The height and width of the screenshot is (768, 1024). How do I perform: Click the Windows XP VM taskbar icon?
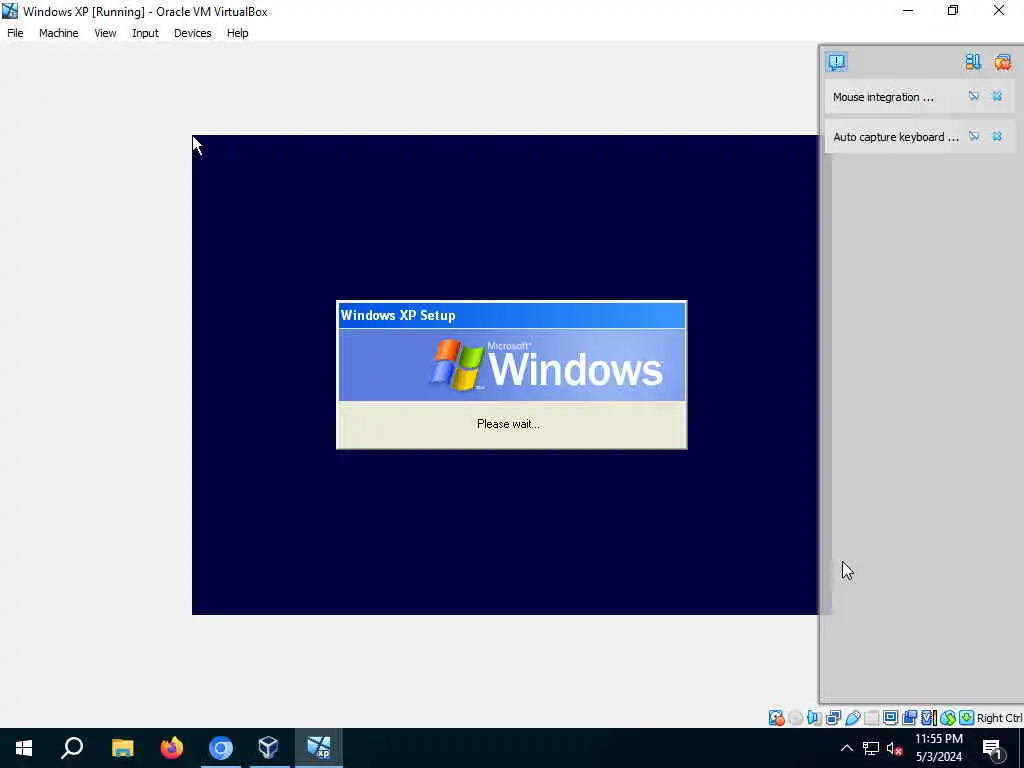coord(319,748)
